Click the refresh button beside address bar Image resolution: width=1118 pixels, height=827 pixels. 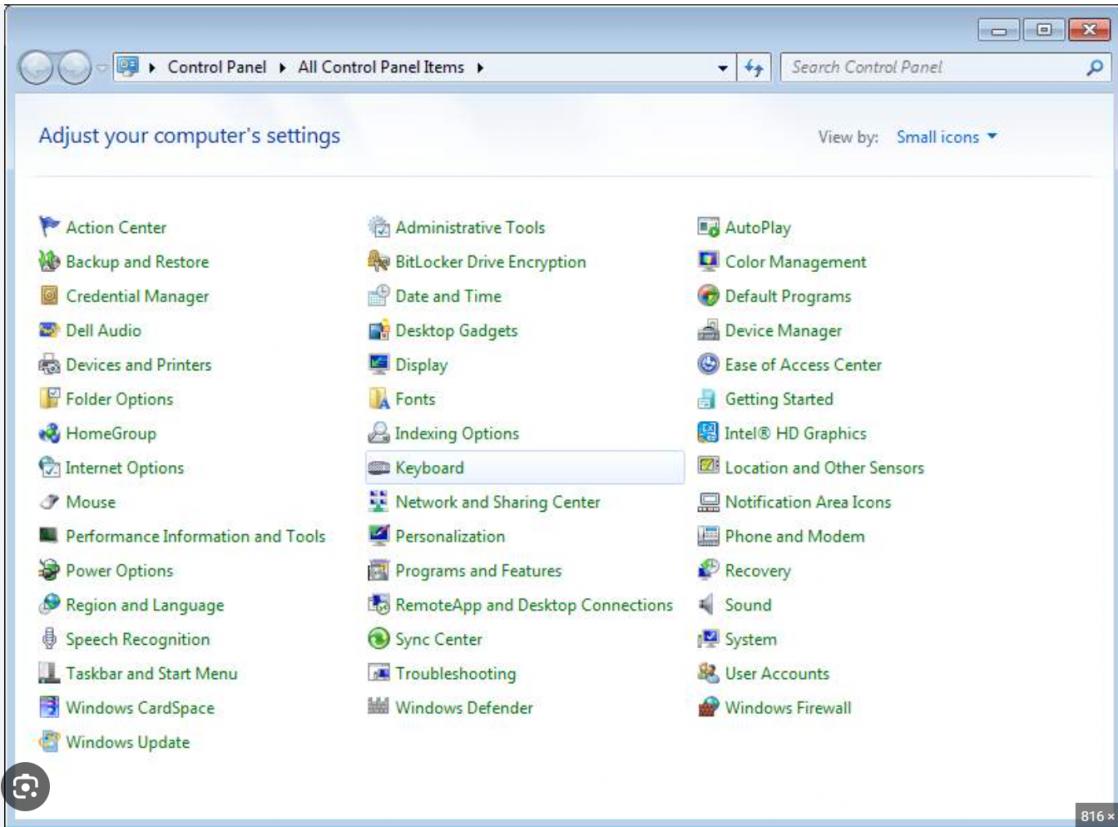pyautogui.click(x=754, y=68)
